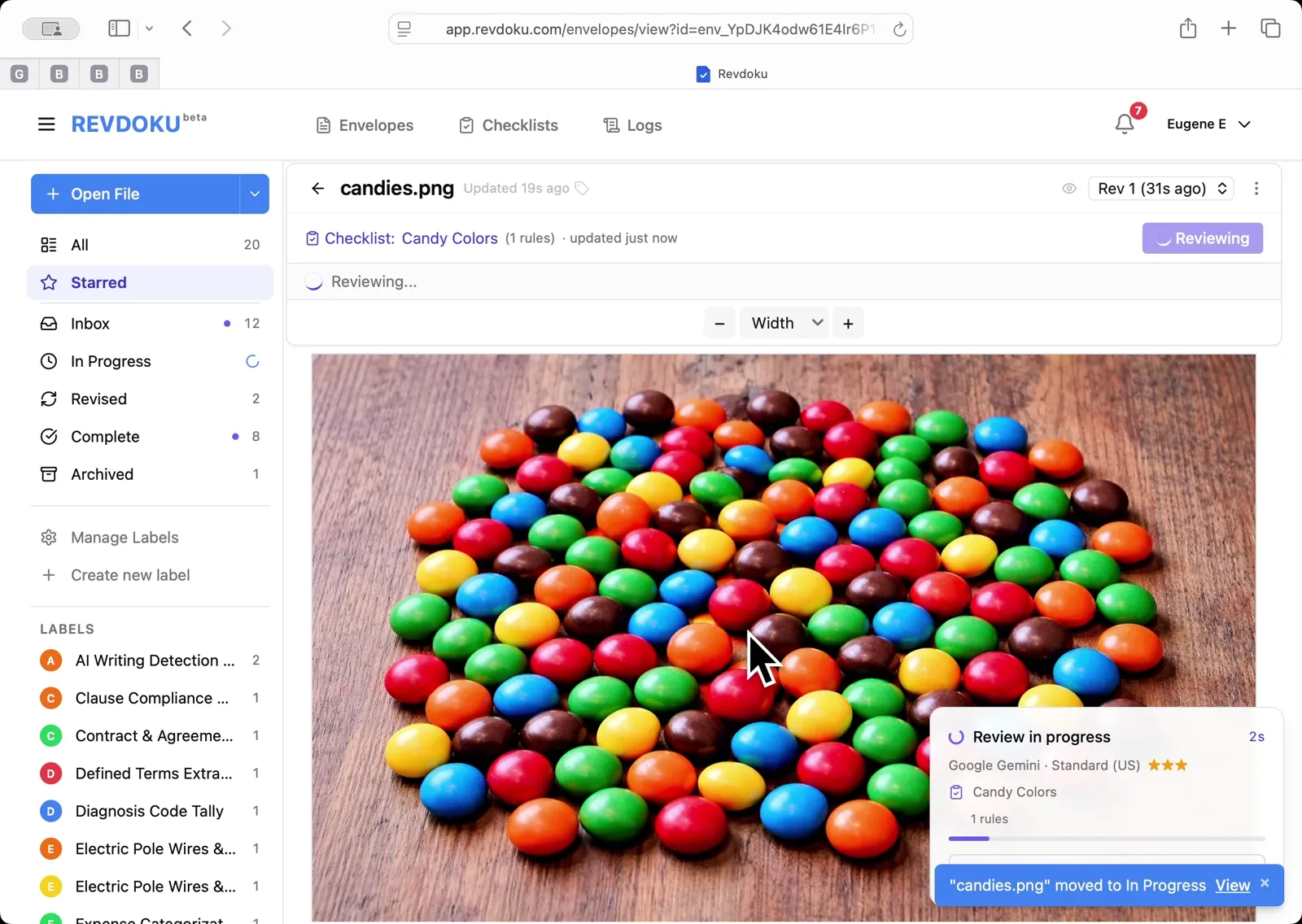Click the browser share icon
The height and width of the screenshot is (924, 1302).
tap(1188, 28)
